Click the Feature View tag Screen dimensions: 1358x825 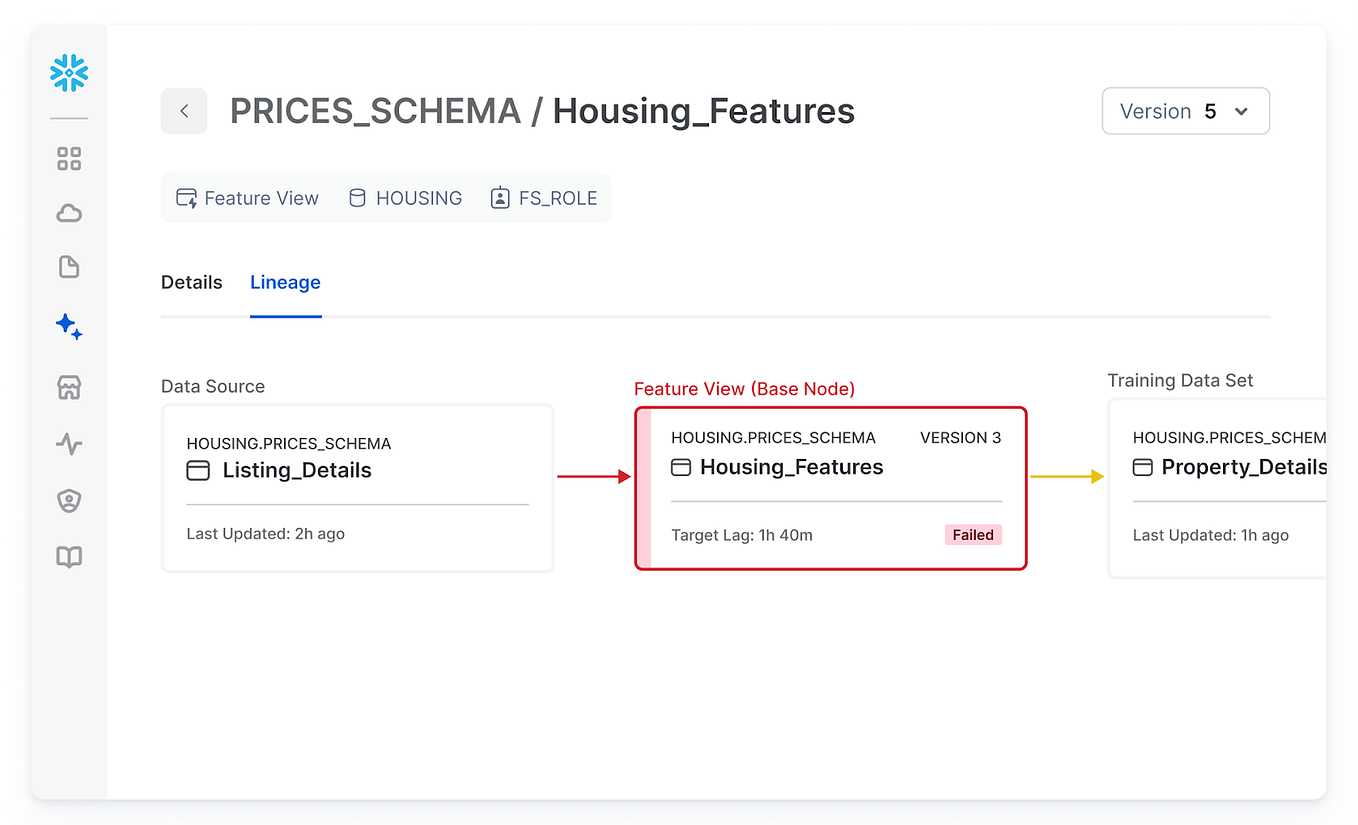point(248,198)
